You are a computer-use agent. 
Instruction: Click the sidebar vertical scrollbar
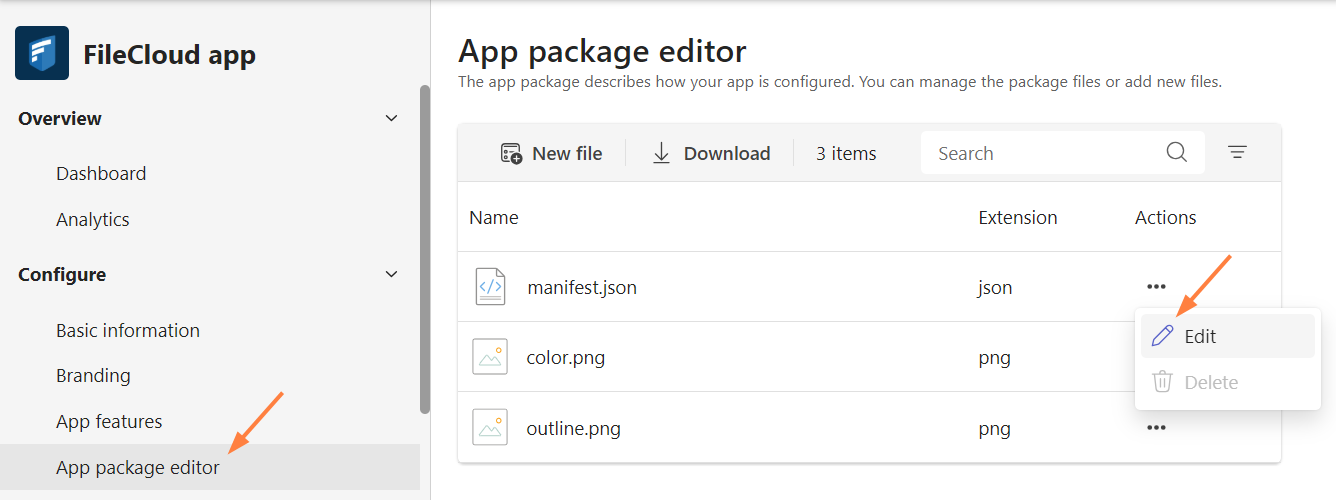pyautogui.click(x=425, y=250)
